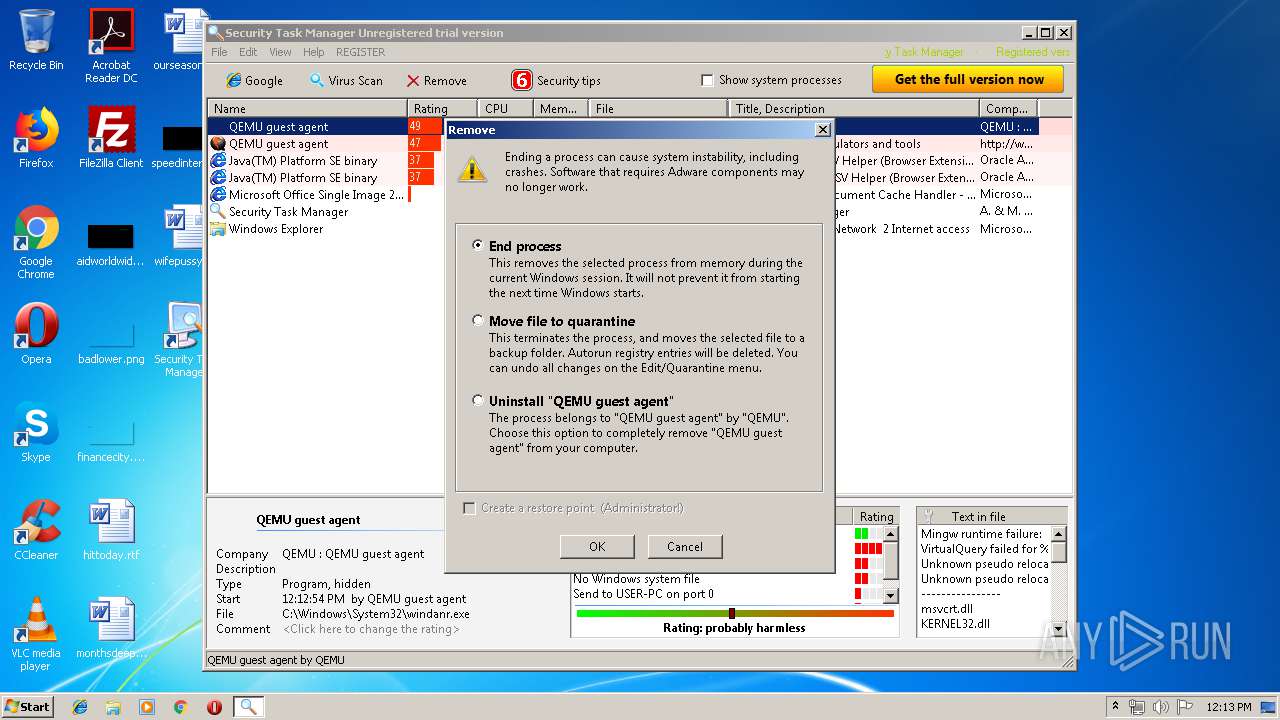Select KERNEL32.dll text entry
Image resolution: width=1280 pixels, height=720 pixels.
(954, 623)
